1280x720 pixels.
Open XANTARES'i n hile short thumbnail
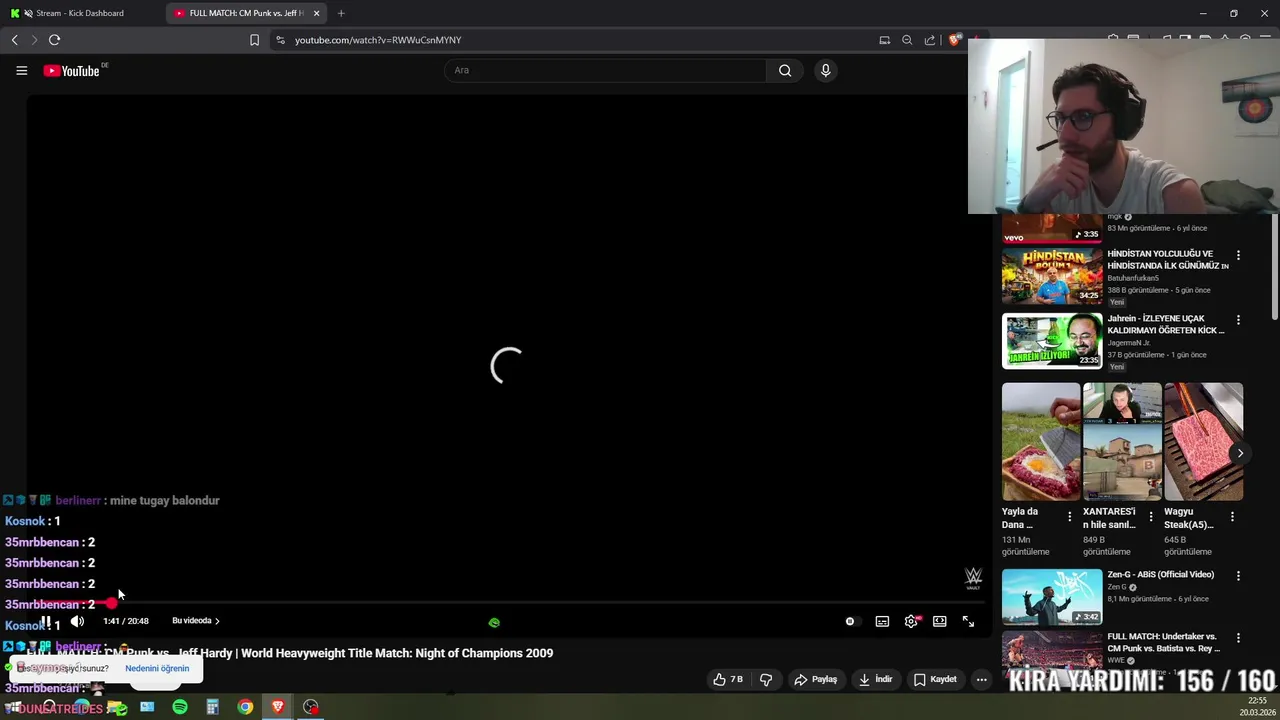coord(1122,441)
